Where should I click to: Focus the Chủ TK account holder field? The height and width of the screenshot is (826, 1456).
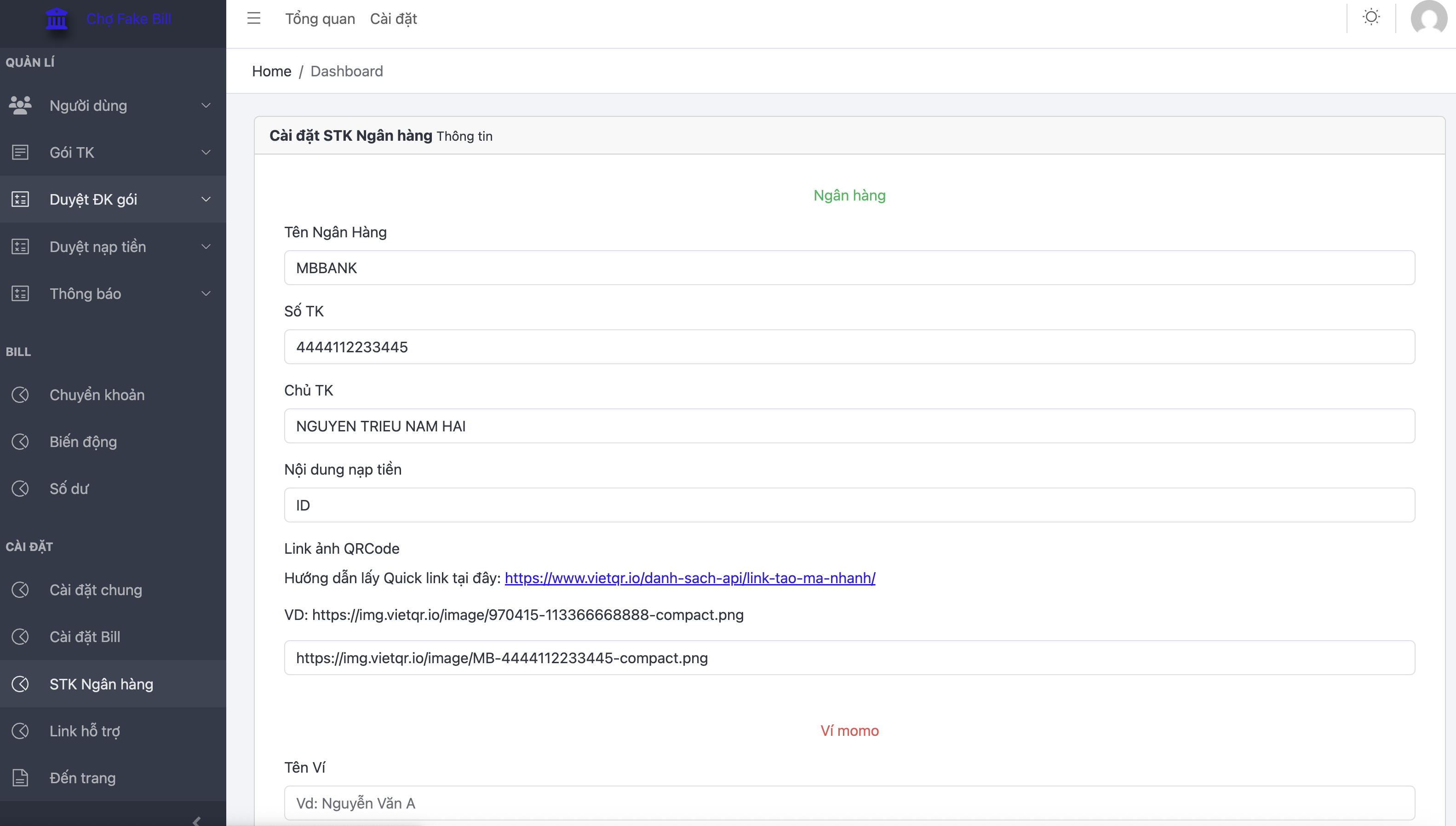849,426
